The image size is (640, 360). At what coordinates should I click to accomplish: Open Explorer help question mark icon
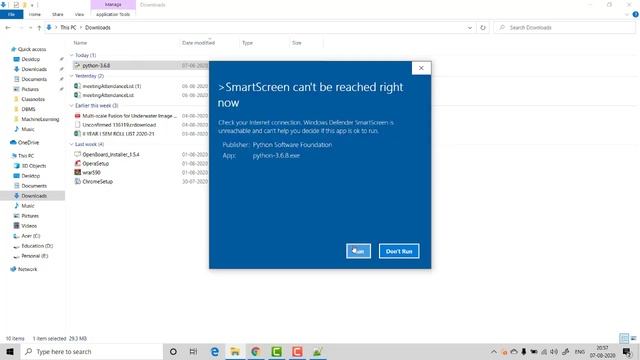636,14
